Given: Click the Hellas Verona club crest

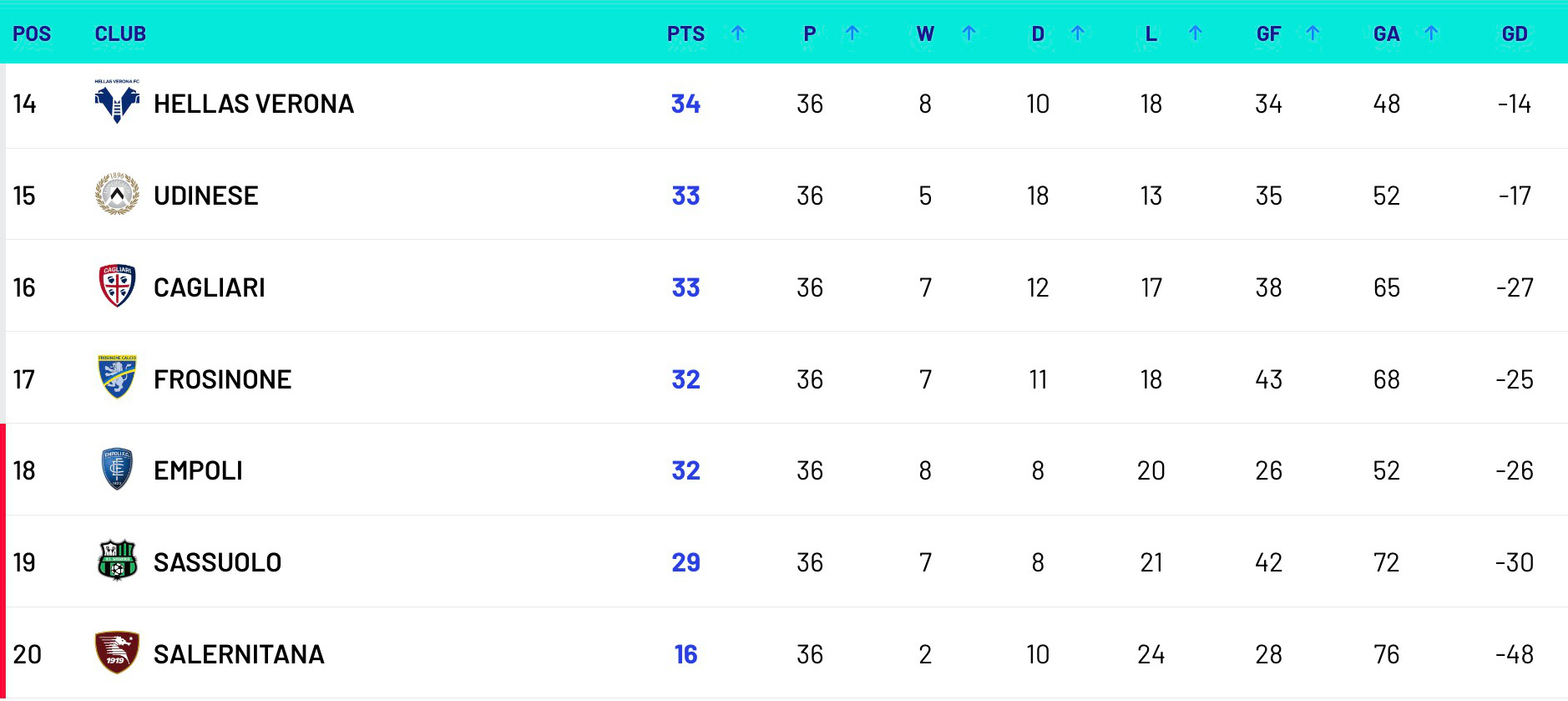Looking at the screenshot, I should point(117,103).
